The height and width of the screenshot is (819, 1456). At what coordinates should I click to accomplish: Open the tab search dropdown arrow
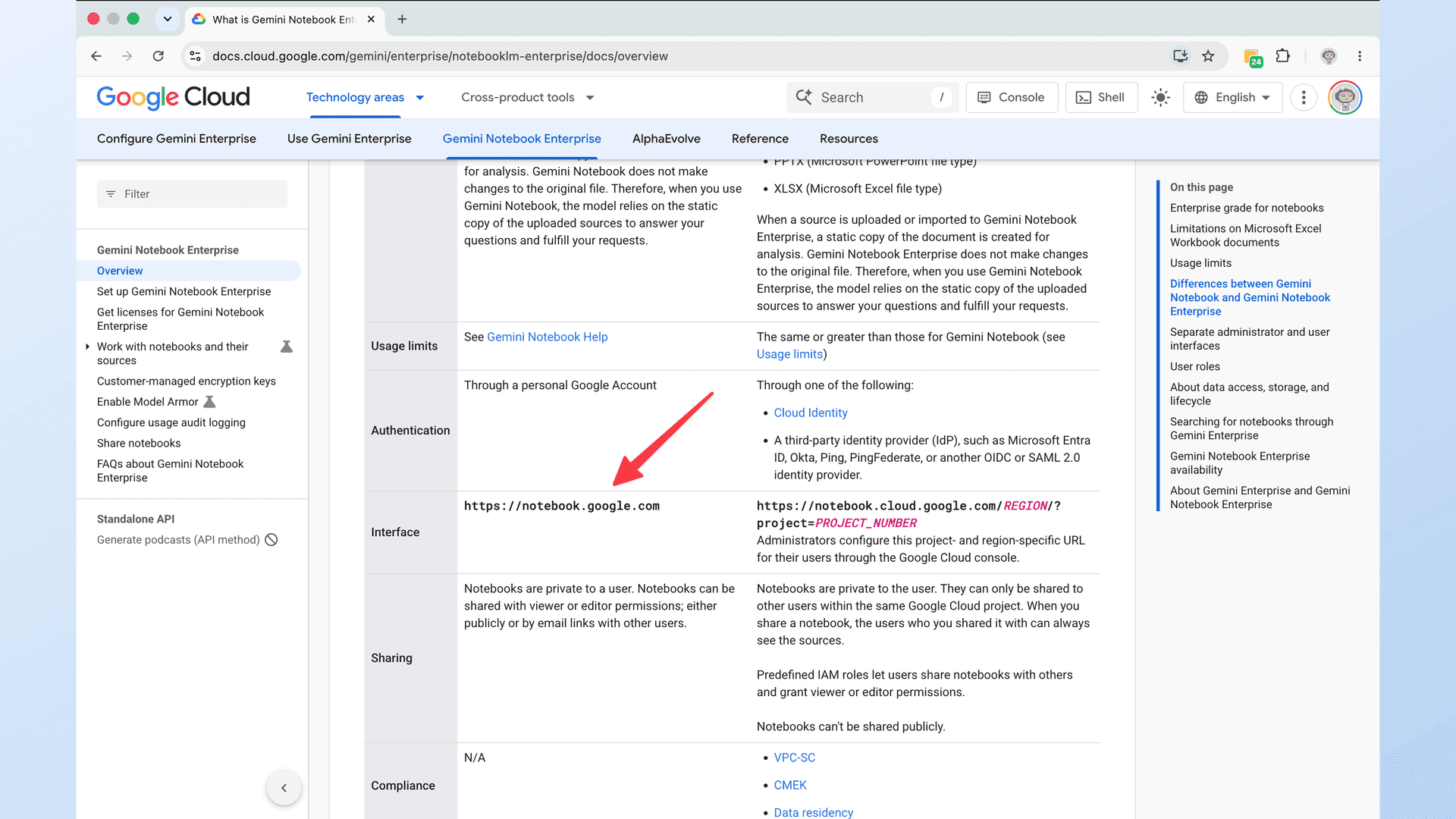[x=168, y=19]
